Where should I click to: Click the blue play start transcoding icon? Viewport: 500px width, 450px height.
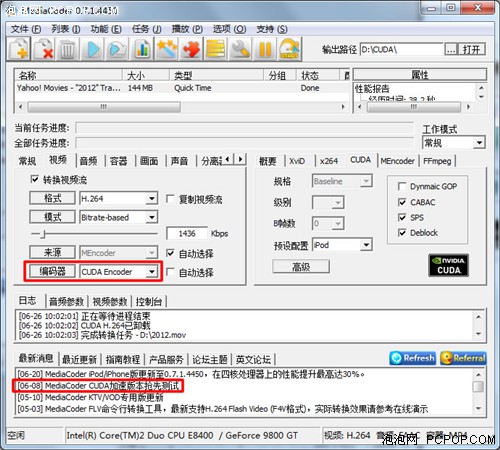[93, 49]
